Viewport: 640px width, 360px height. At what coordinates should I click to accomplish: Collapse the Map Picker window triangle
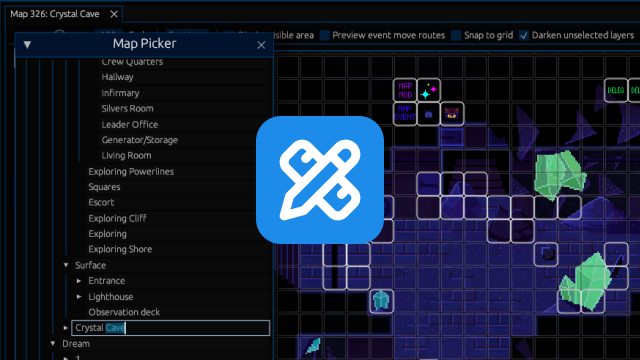click(27, 44)
